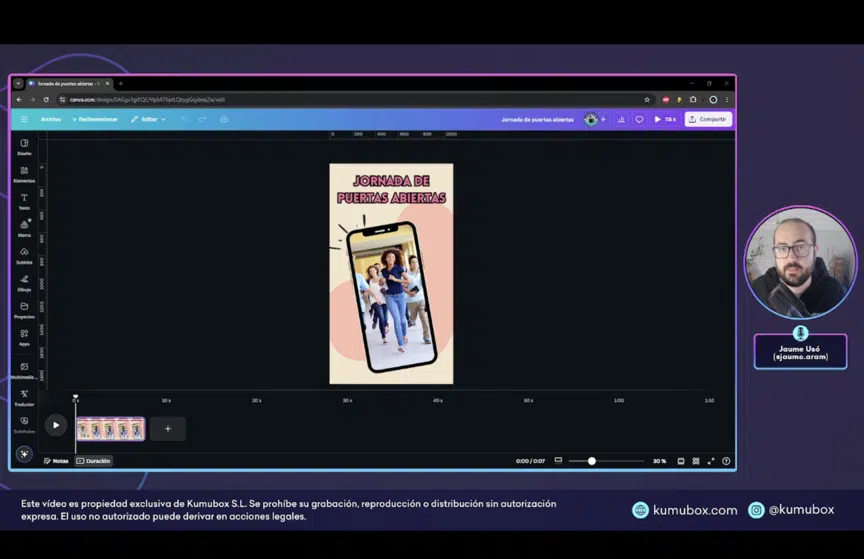Add a new page with timeline plus button
864x559 pixels.
pyautogui.click(x=168, y=429)
